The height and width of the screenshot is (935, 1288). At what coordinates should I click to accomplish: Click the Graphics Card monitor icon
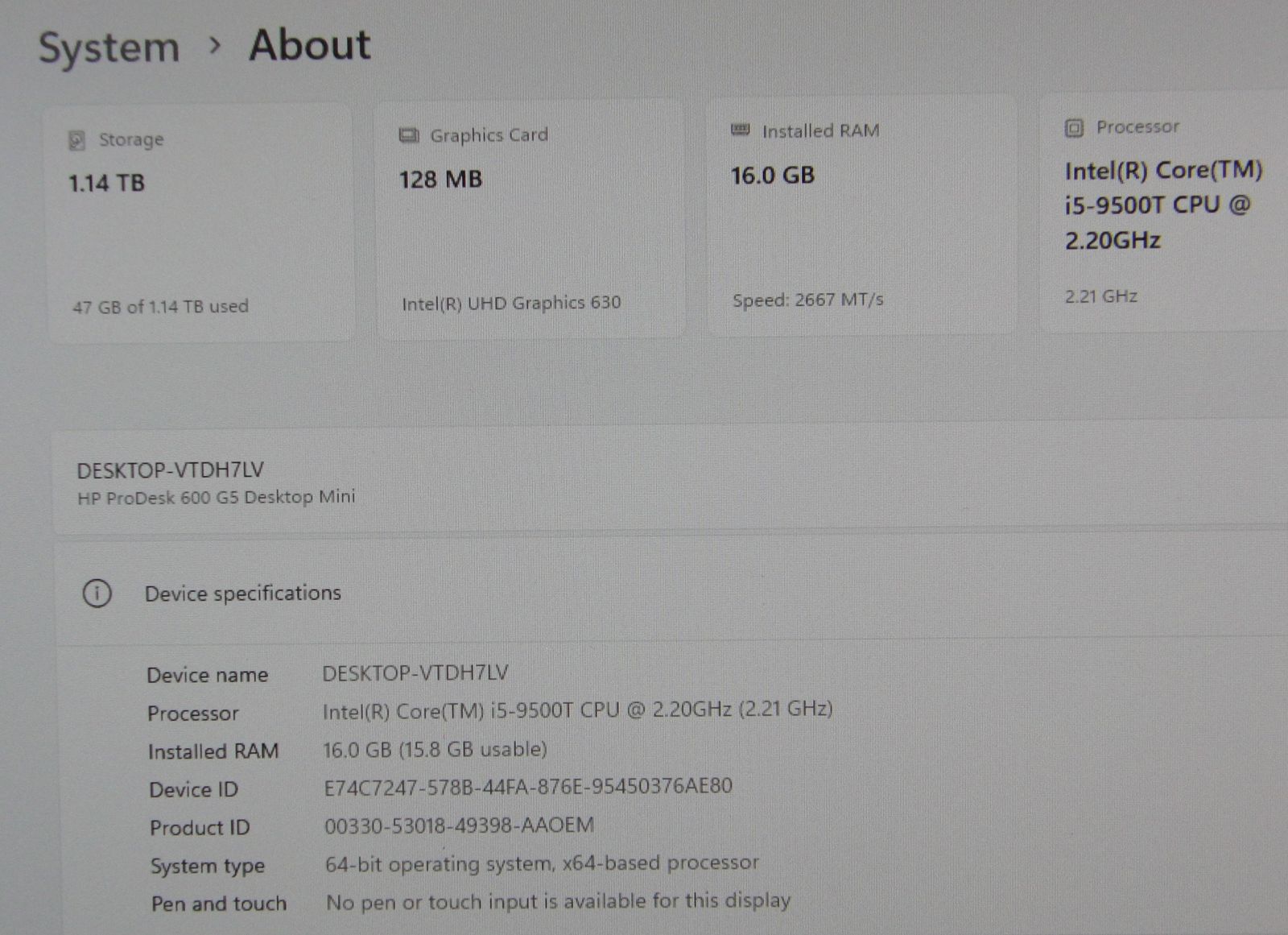[409, 135]
